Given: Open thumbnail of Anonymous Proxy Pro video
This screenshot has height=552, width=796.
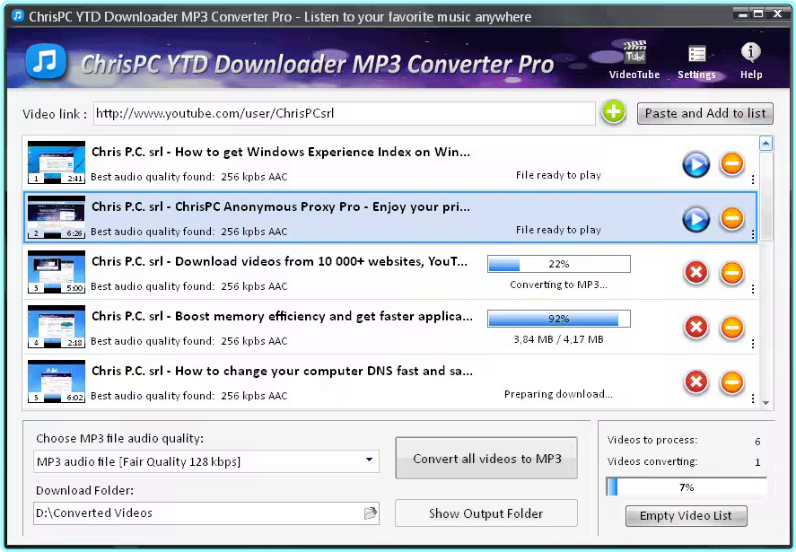Looking at the screenshot, I should click(56, 217).
